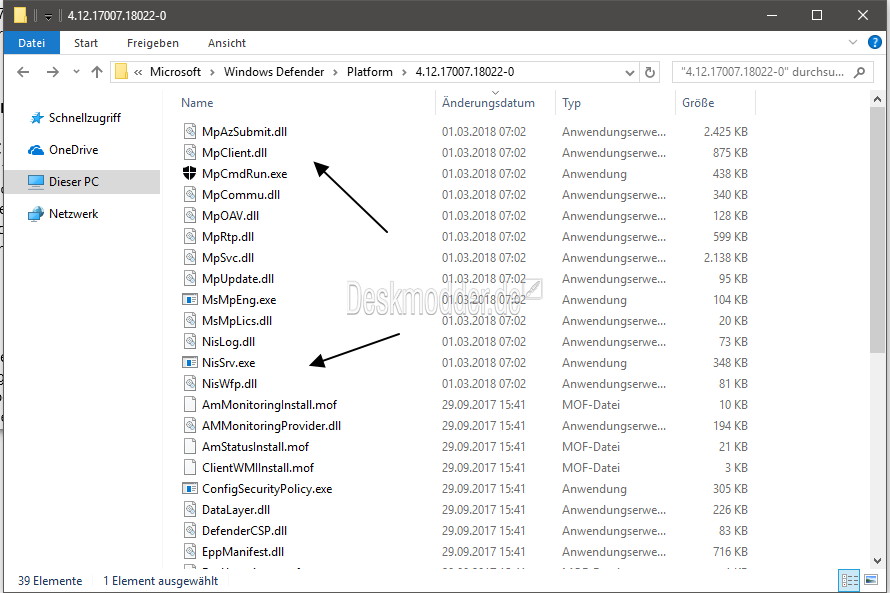Expand breadcrumb chevron after Microsoft
The height and width of the screenshot is (593, 890).
point(212,72)
